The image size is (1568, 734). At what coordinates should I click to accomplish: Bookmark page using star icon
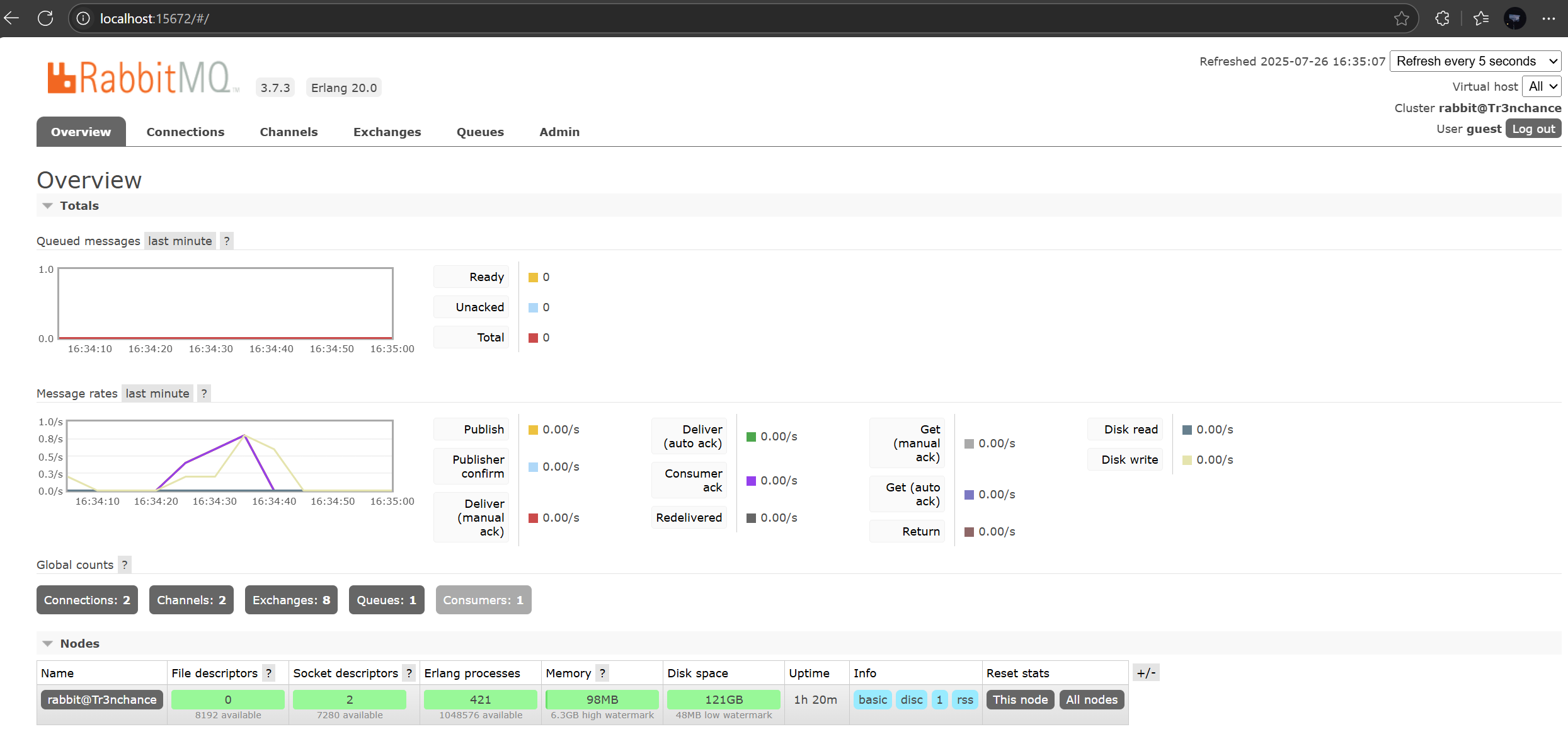(1401, 19)
